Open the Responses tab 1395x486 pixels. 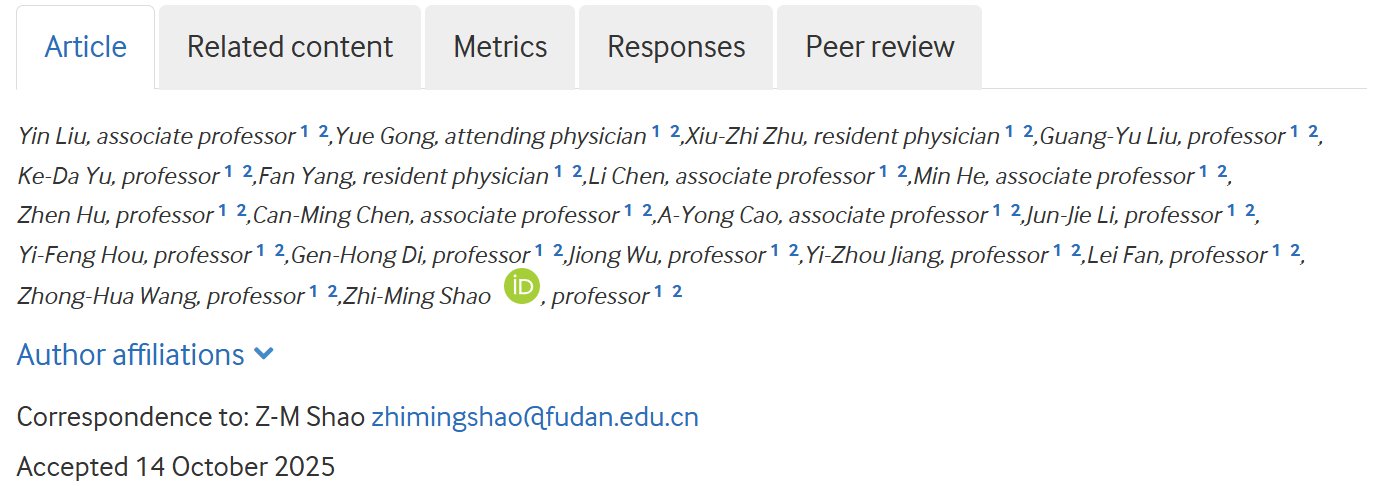(x=676, y=47)
